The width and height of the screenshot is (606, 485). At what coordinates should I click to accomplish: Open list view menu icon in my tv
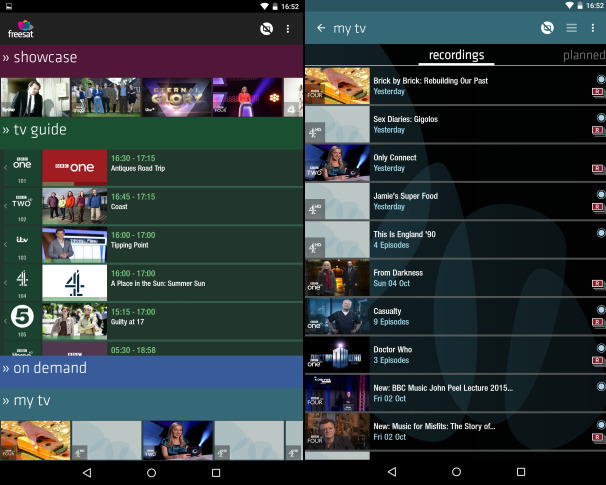coord(572,28)
